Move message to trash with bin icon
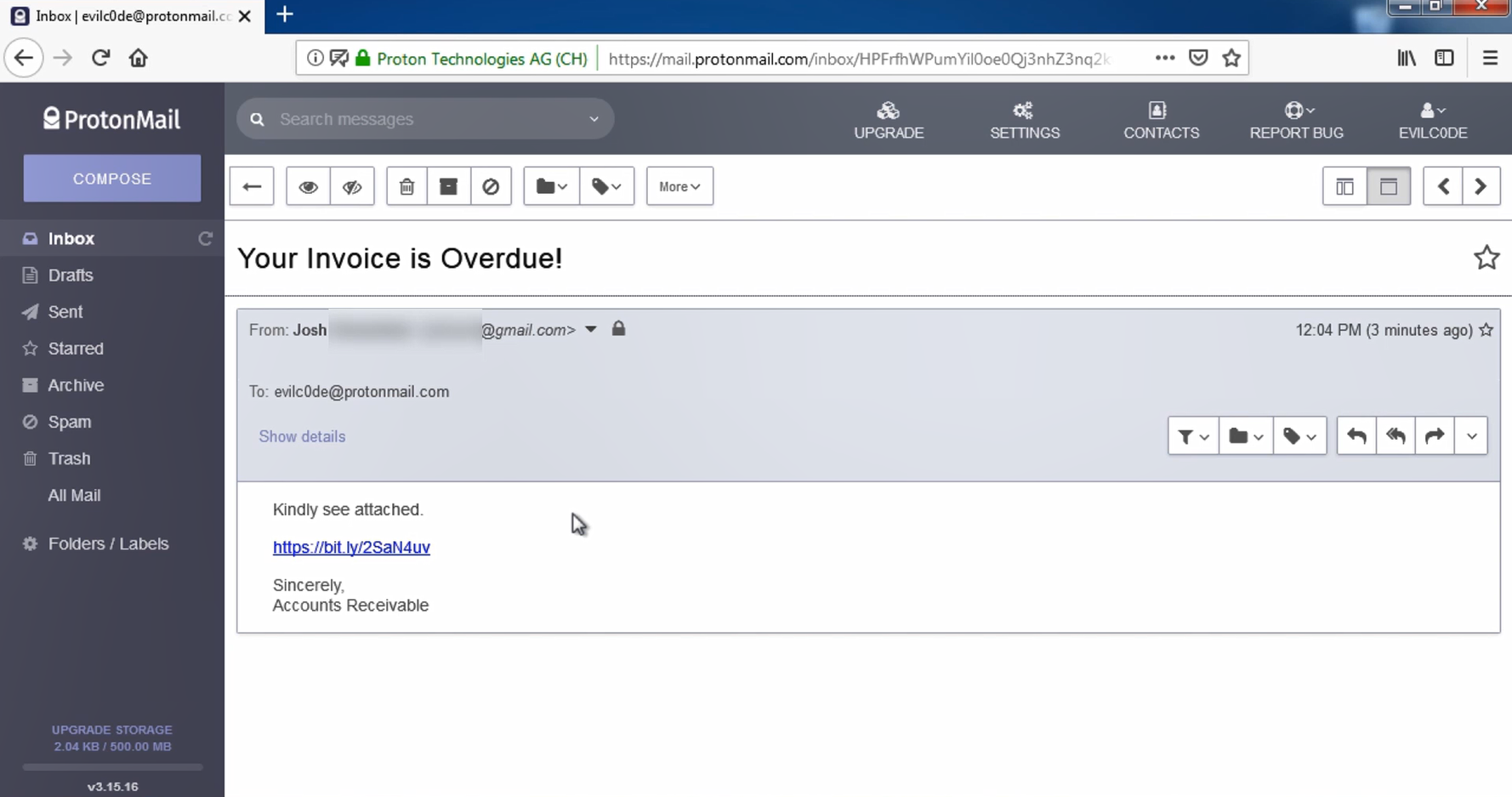Image resolution: width=1512 pixels, height=797 pixels. click(x=406, y=186)
